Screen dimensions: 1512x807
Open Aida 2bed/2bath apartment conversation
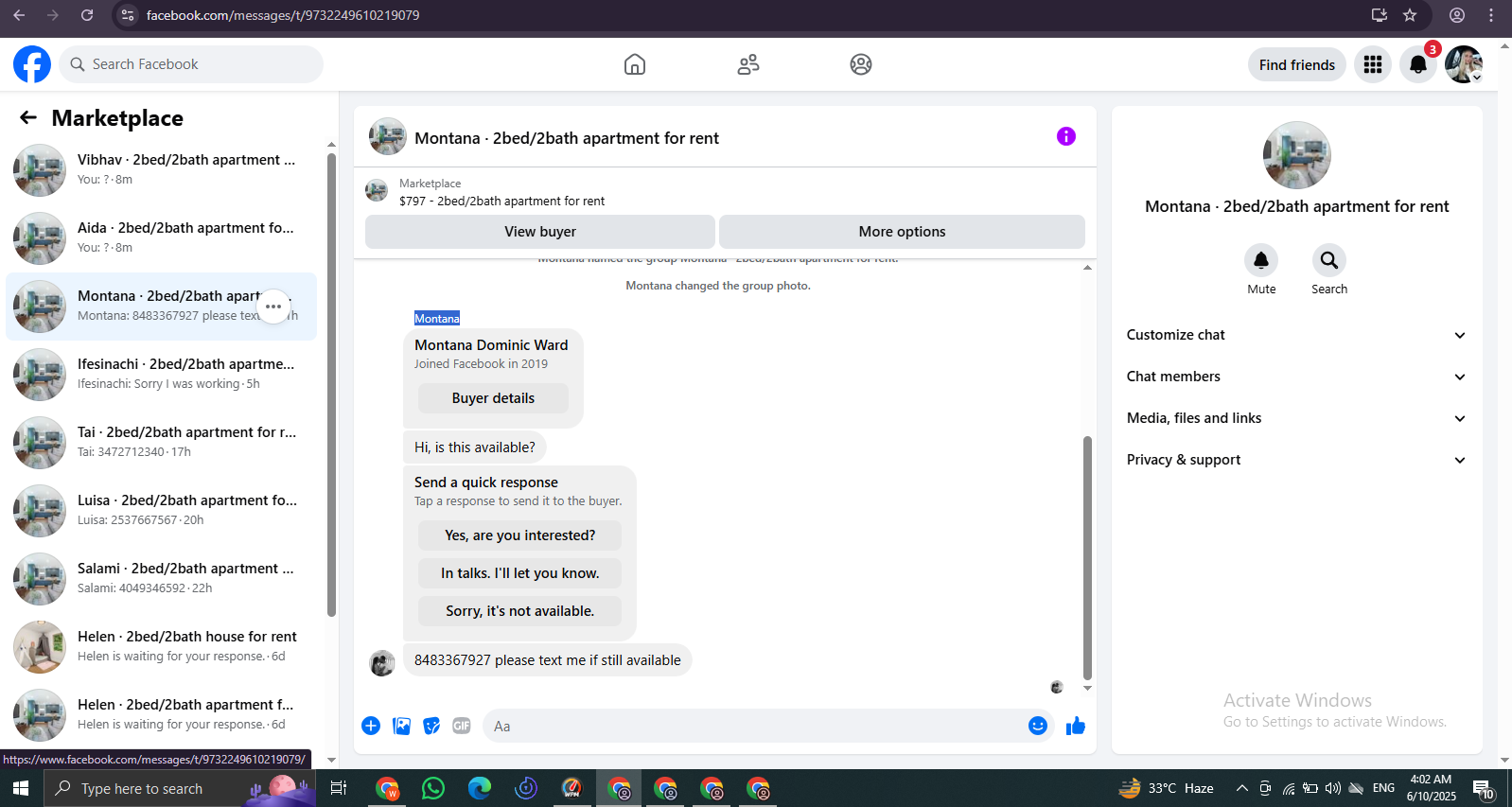[161, 238]
